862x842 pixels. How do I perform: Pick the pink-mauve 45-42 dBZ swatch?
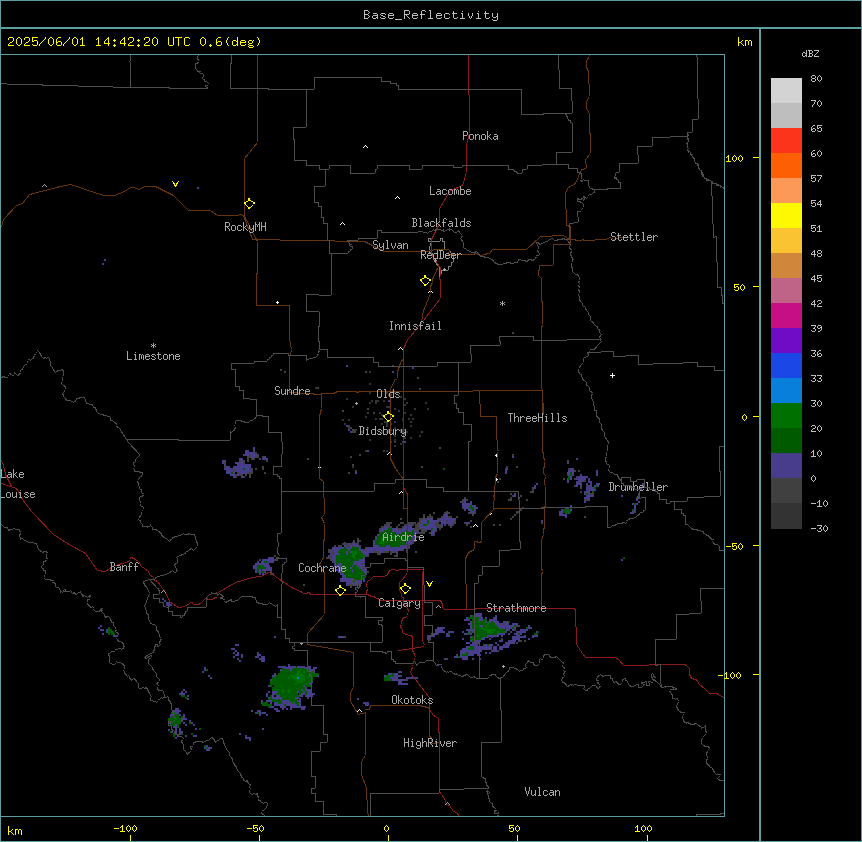pos(786,290)
